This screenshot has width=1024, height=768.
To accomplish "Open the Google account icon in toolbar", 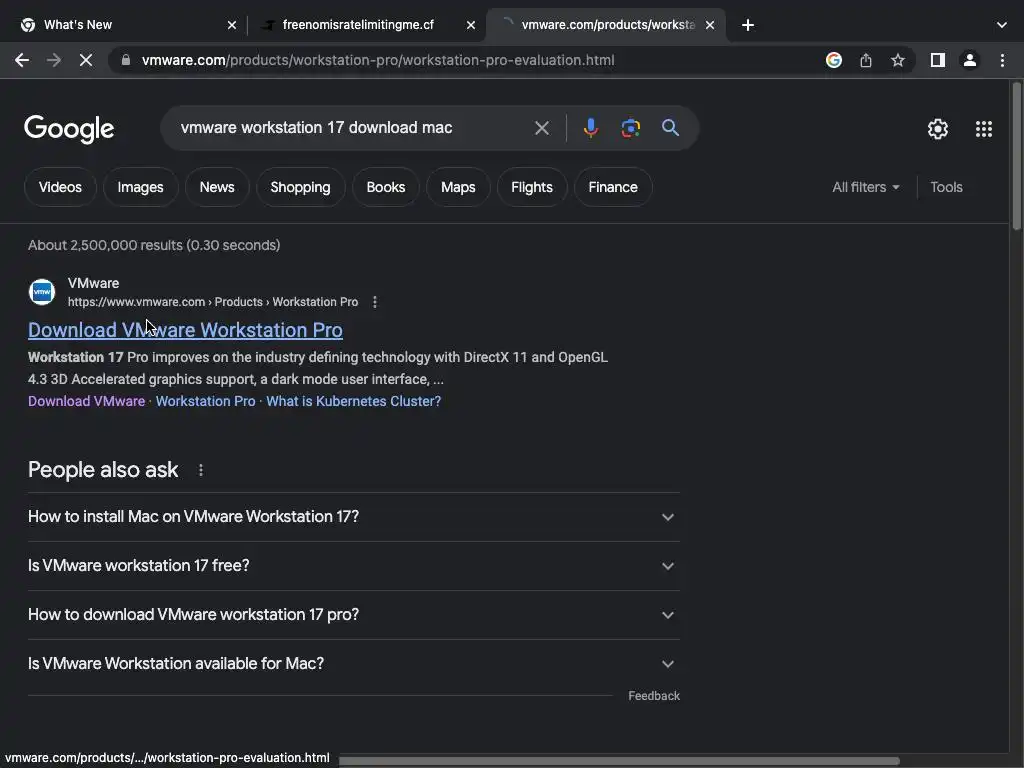I will click(x=833, y=60).
